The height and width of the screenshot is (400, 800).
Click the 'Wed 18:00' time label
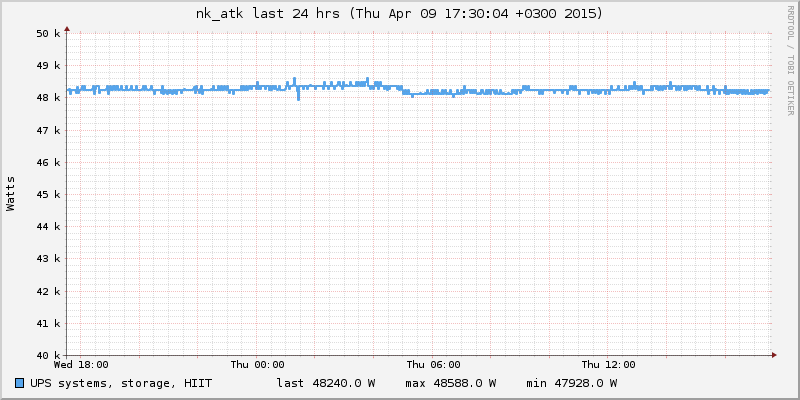[x=81, y=365]
